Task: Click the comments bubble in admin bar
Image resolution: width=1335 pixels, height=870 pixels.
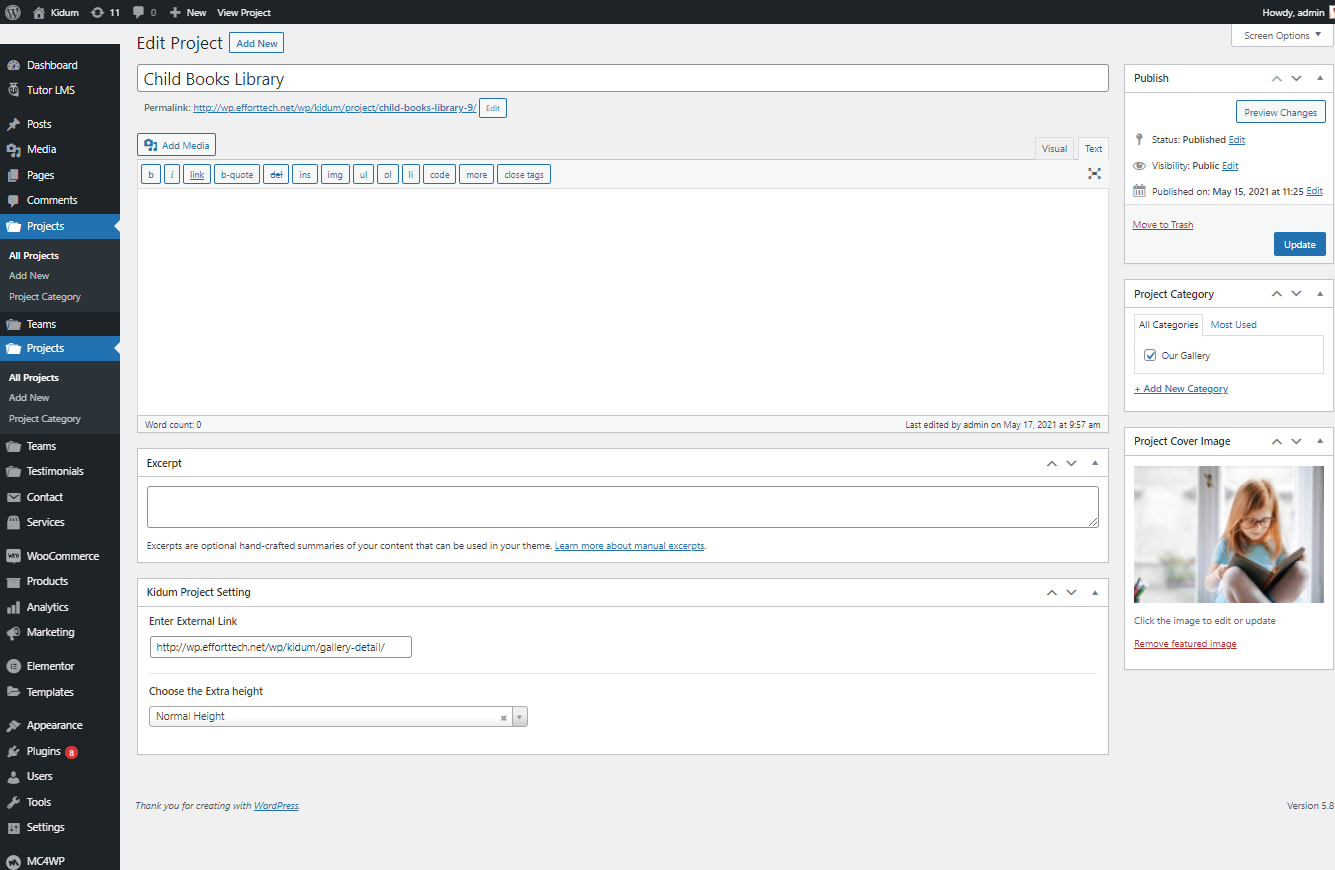Action: (x=144, y=12)
